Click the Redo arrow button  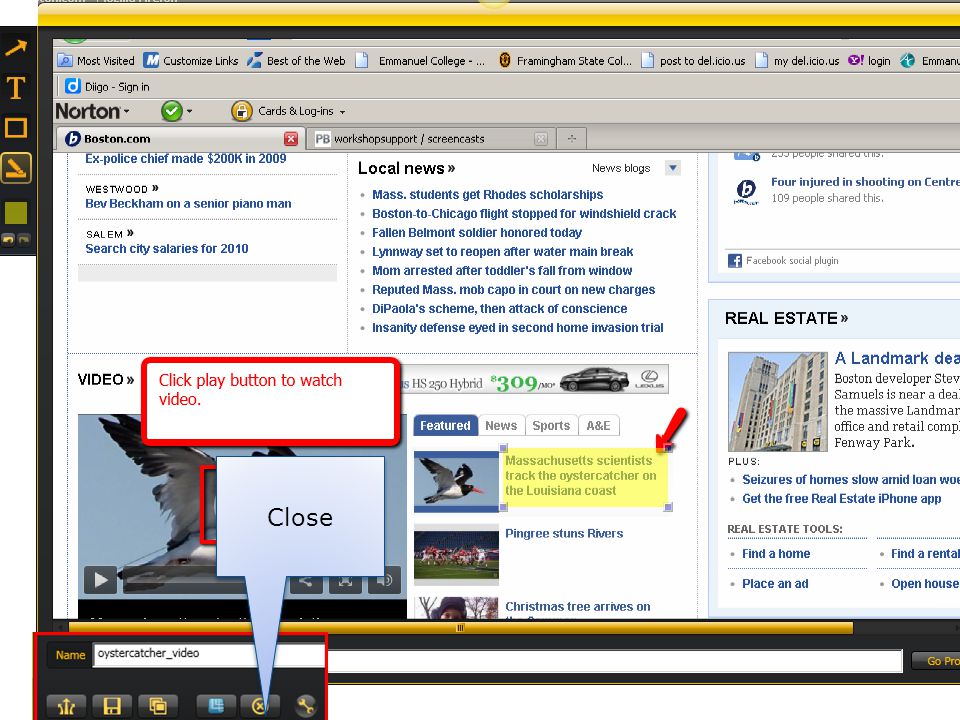[x=23, y=239]
